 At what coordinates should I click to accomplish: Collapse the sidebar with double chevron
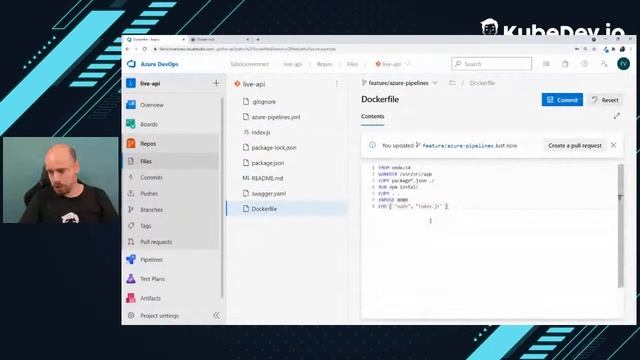[216, 316]
